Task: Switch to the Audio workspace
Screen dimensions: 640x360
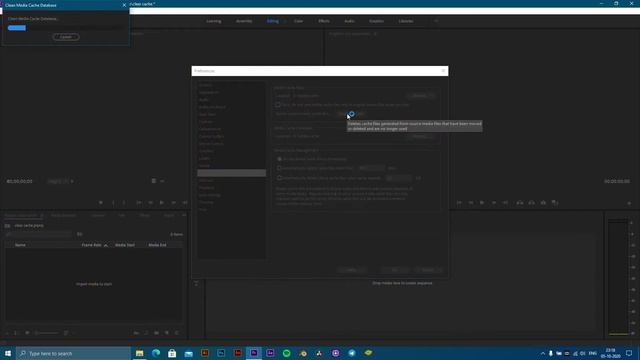Action: point(349,21)
